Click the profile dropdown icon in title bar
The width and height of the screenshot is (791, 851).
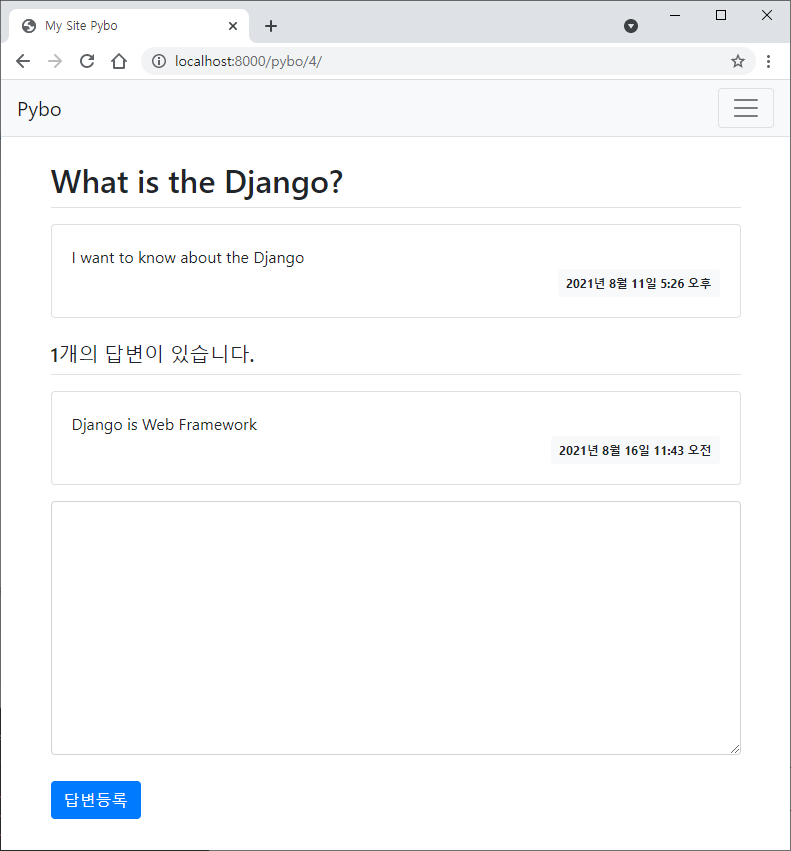[631, 26]
